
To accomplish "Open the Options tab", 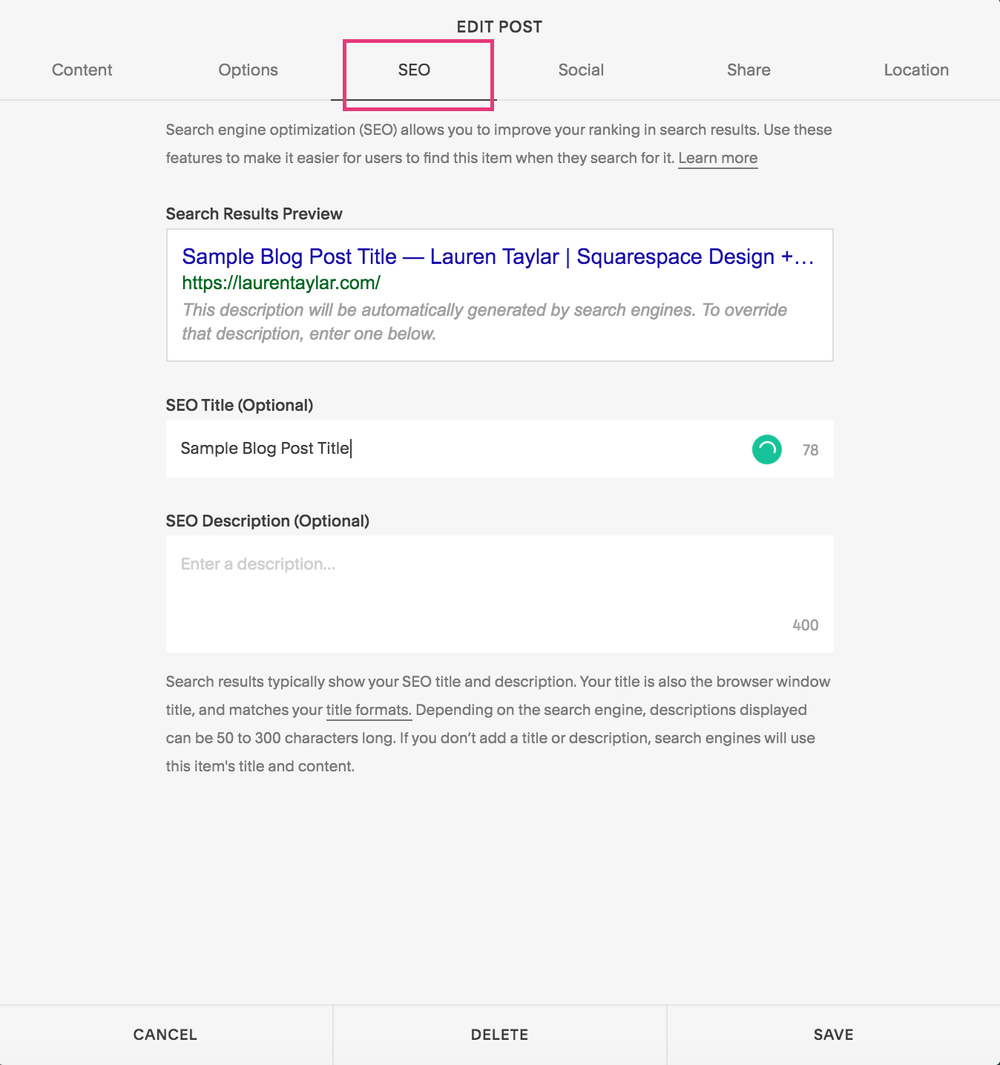I will click(247, 70).
